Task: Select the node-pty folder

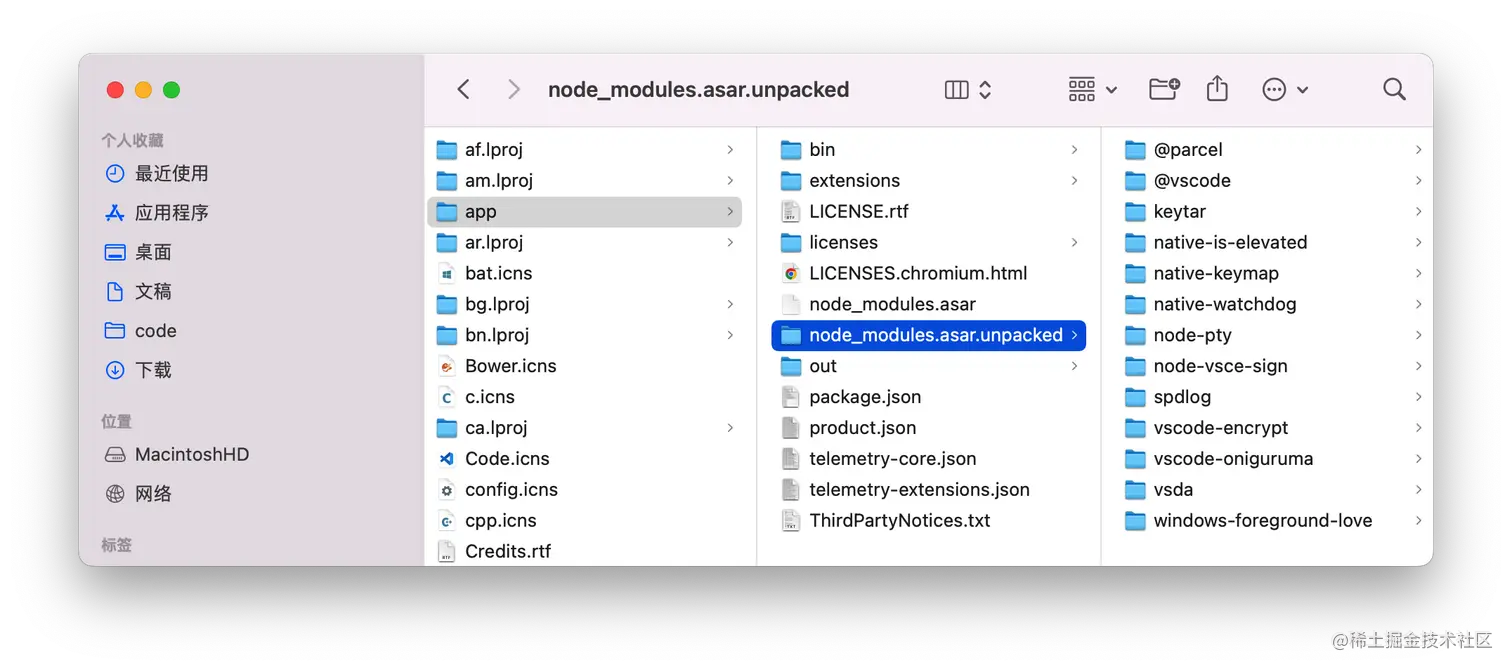Action: pyautogui.click(x=1190, y=335)
